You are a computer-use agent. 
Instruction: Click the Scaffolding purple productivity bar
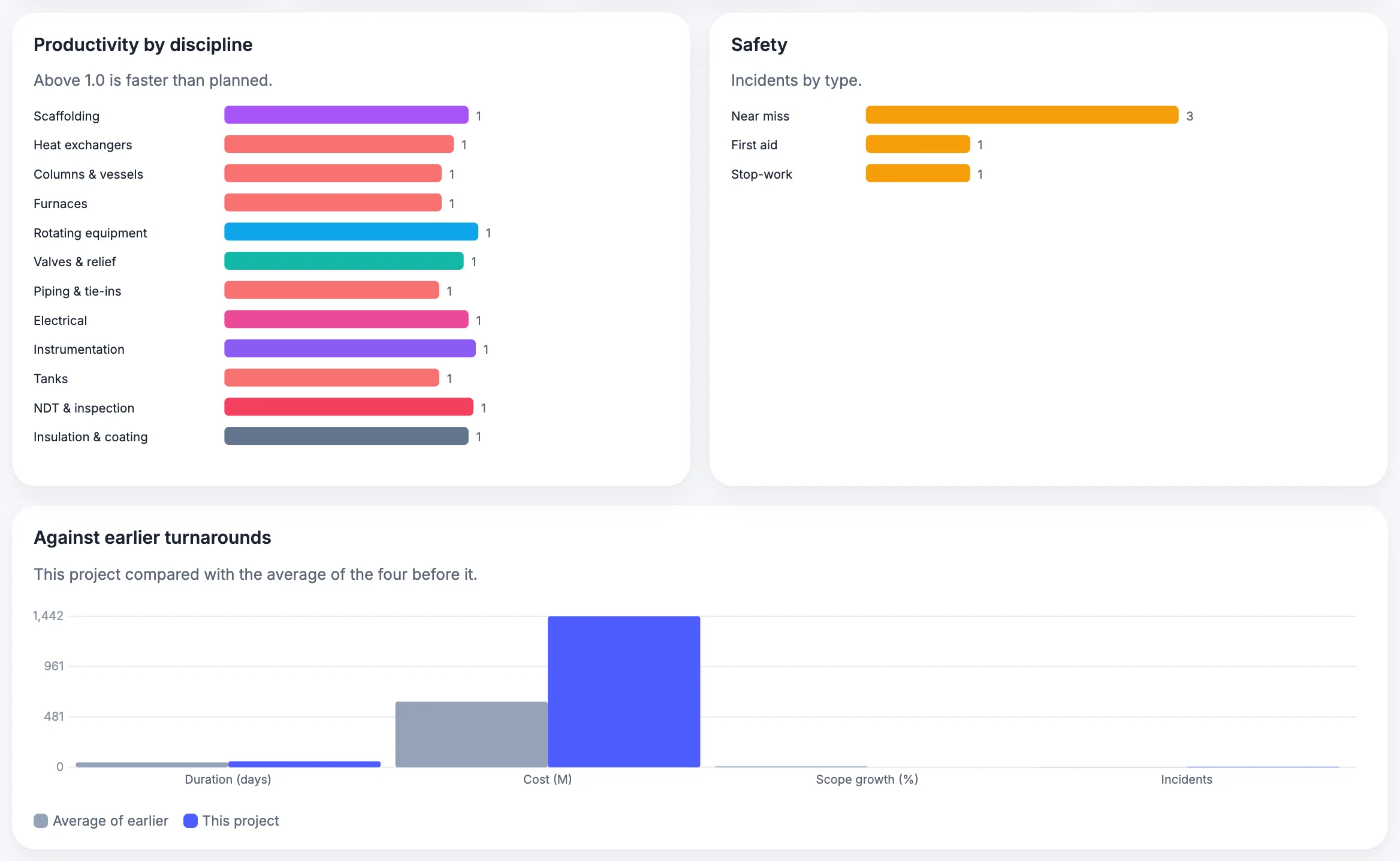(x=346, y=115)
